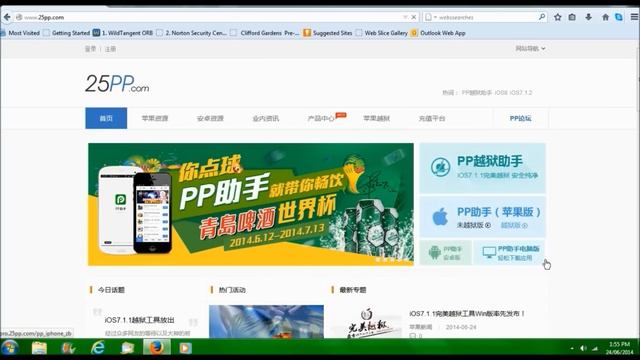Open the iOS7.1.1完美越狱工具Win版 article link
640x360 pixels.
(467, 313)
